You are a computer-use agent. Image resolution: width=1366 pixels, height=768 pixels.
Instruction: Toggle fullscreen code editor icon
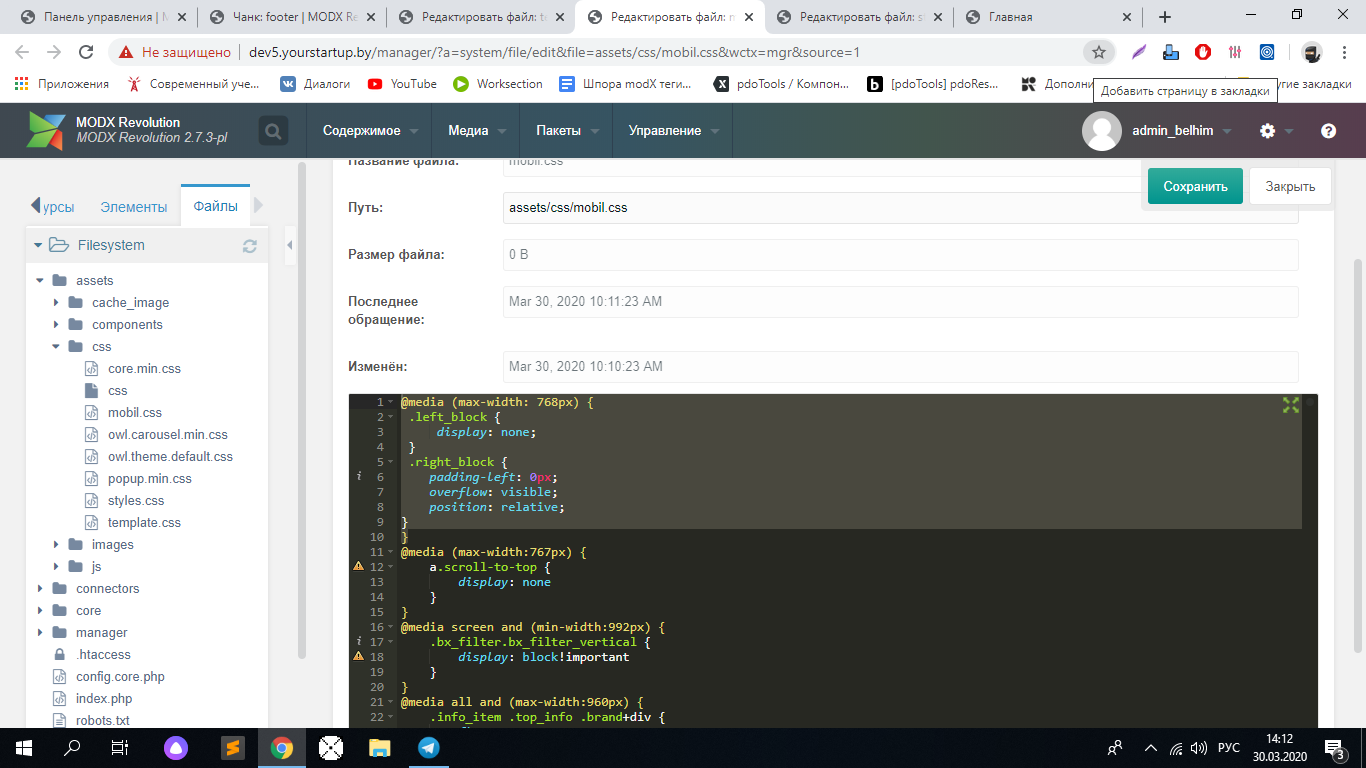point(1291,404)
